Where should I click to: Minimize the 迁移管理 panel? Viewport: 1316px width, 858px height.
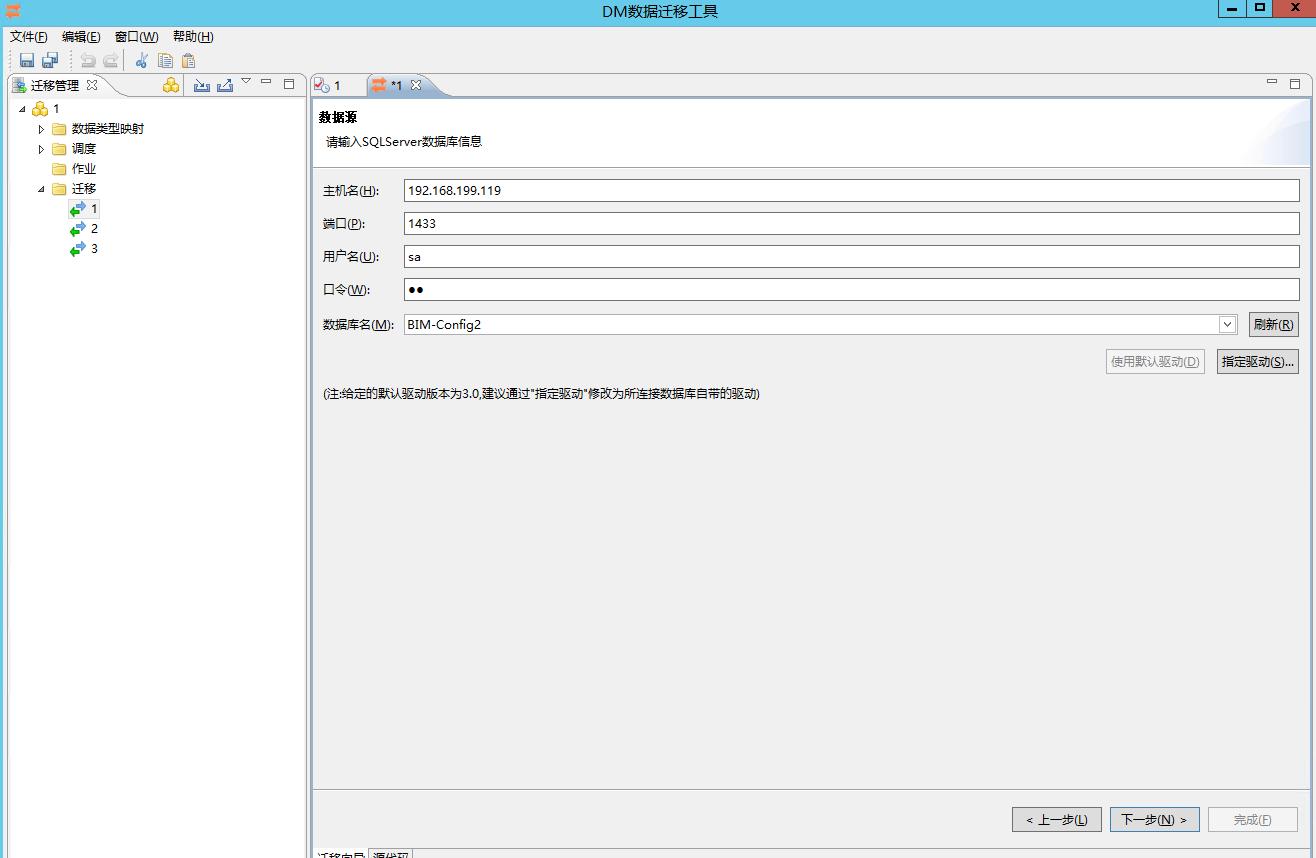[266, 82]
